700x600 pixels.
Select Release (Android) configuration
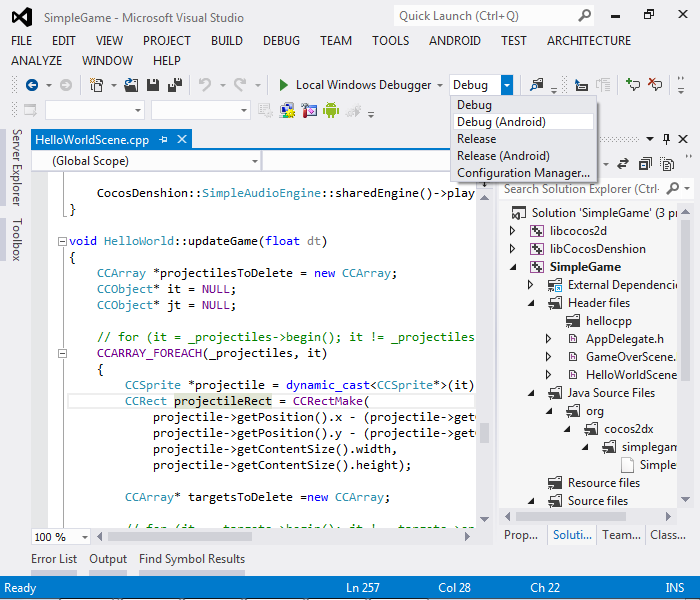pyautogui.click(x=523, y=156)
